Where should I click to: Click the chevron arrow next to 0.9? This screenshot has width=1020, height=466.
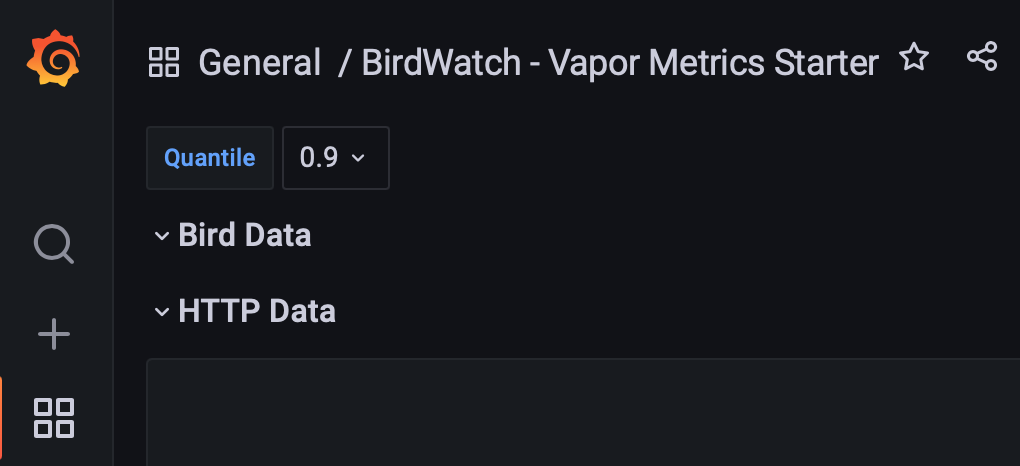tap(358, 158)
